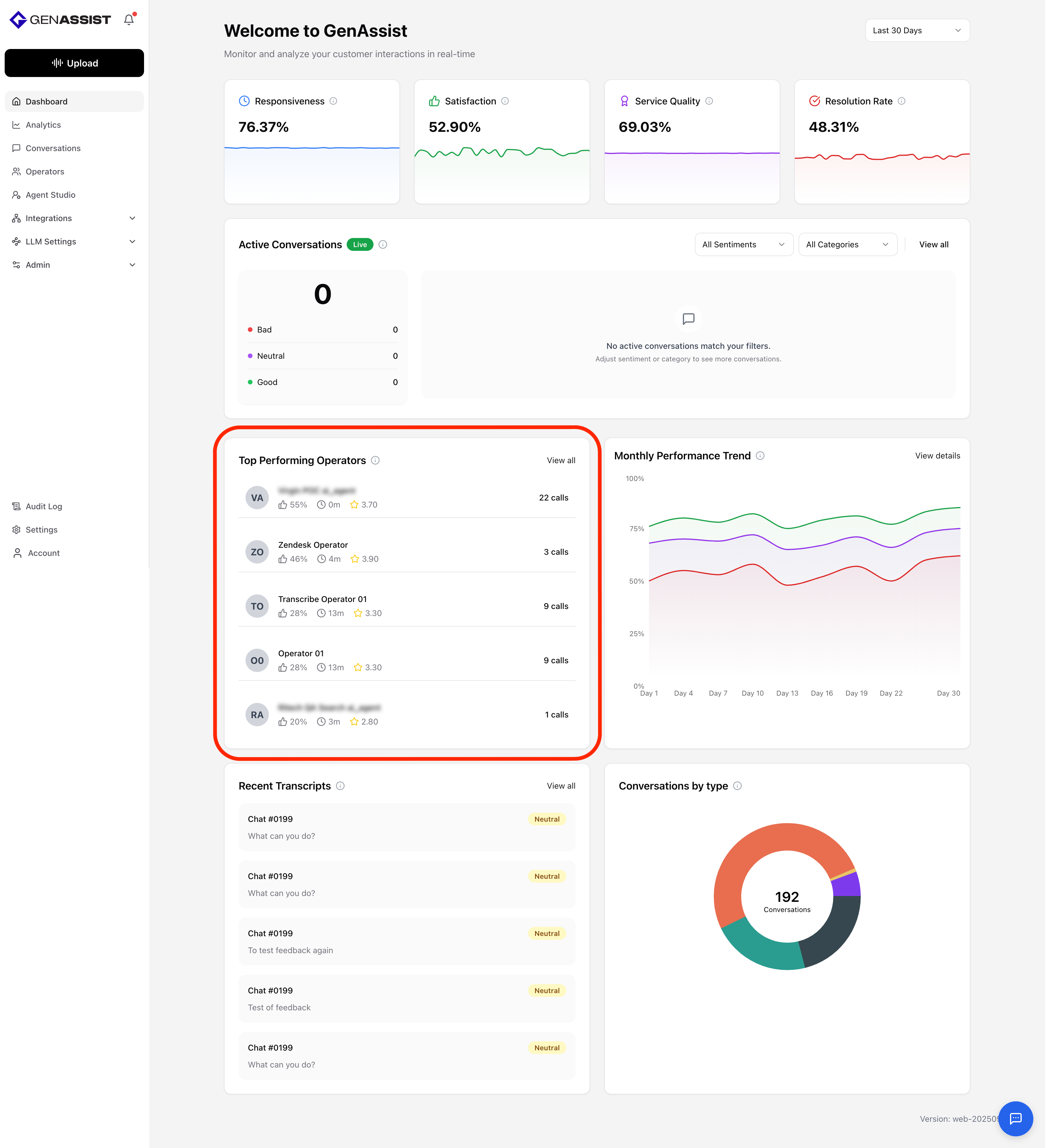Image resolution: width=1045 pixels, height=1148 pixels.
Task: Click info icon next to Service Quality
Action: (709, 101)
